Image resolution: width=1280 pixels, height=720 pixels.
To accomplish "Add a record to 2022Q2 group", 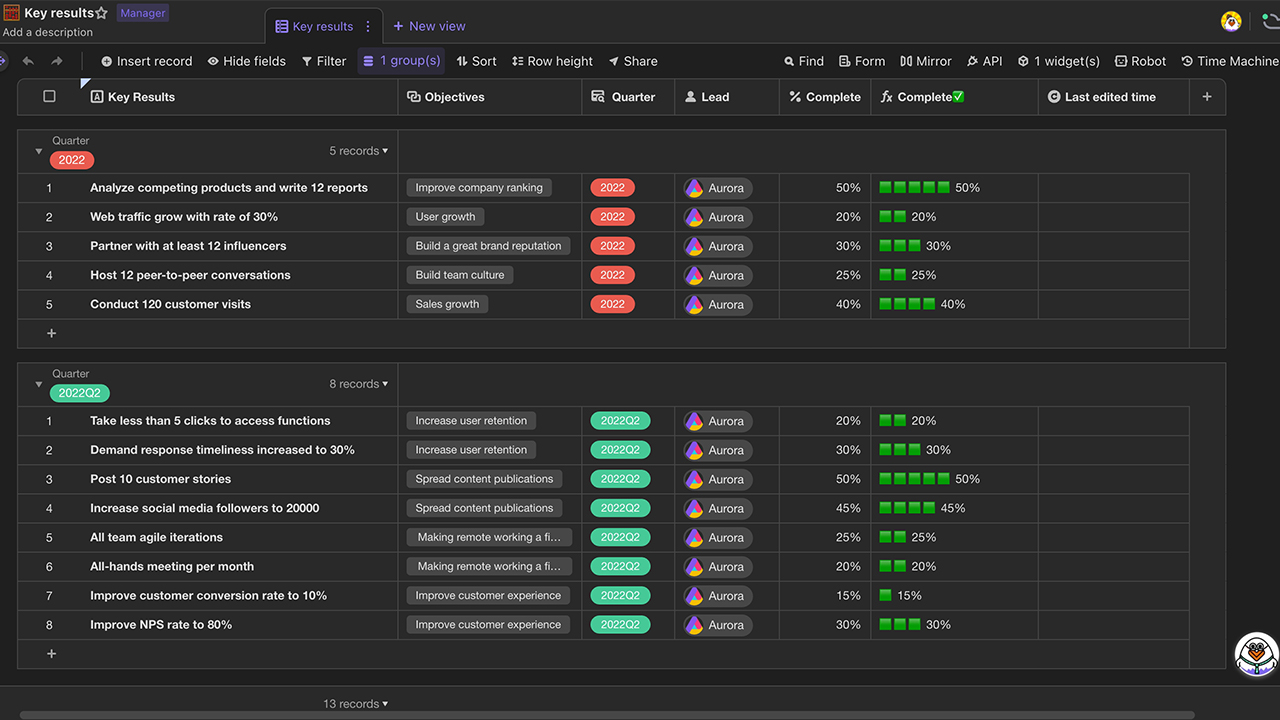I will point(52,653).
